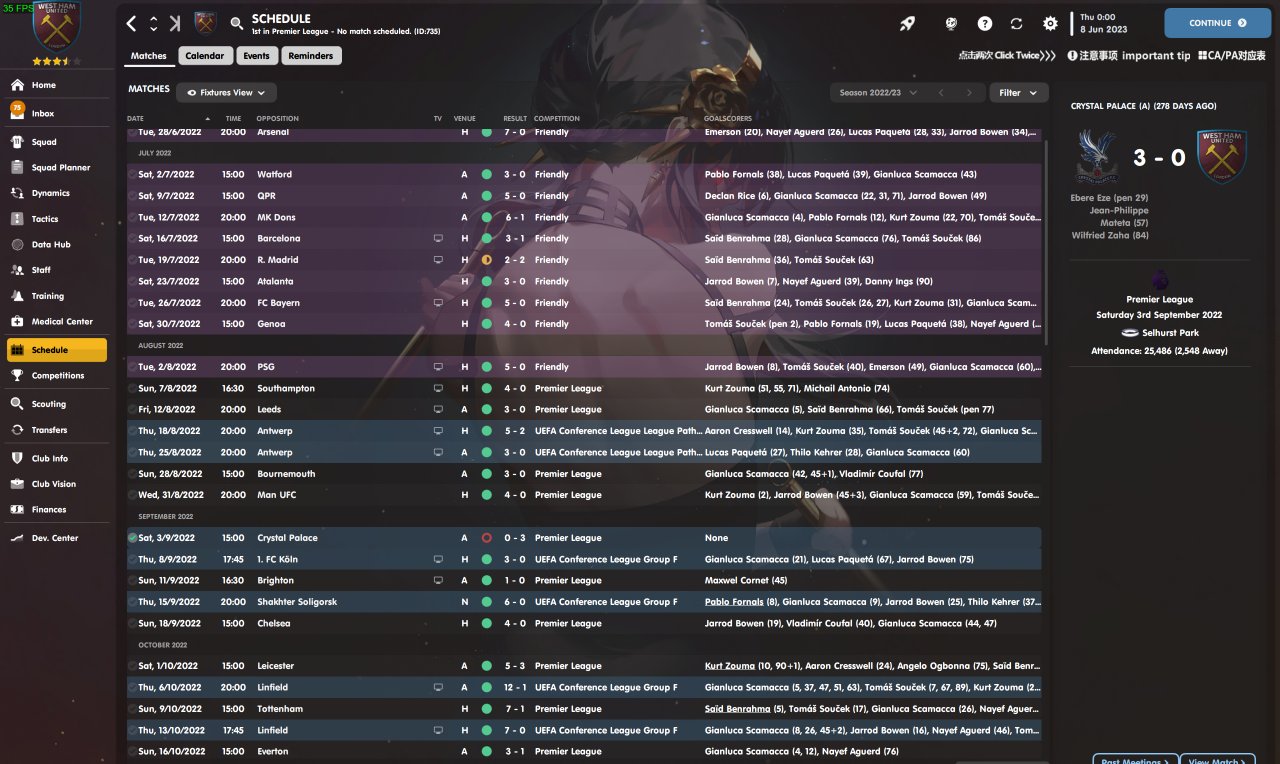Screen dimensions: 1280x764
Task: Open the Filter dropdown
Action: tap(1019, 93)
